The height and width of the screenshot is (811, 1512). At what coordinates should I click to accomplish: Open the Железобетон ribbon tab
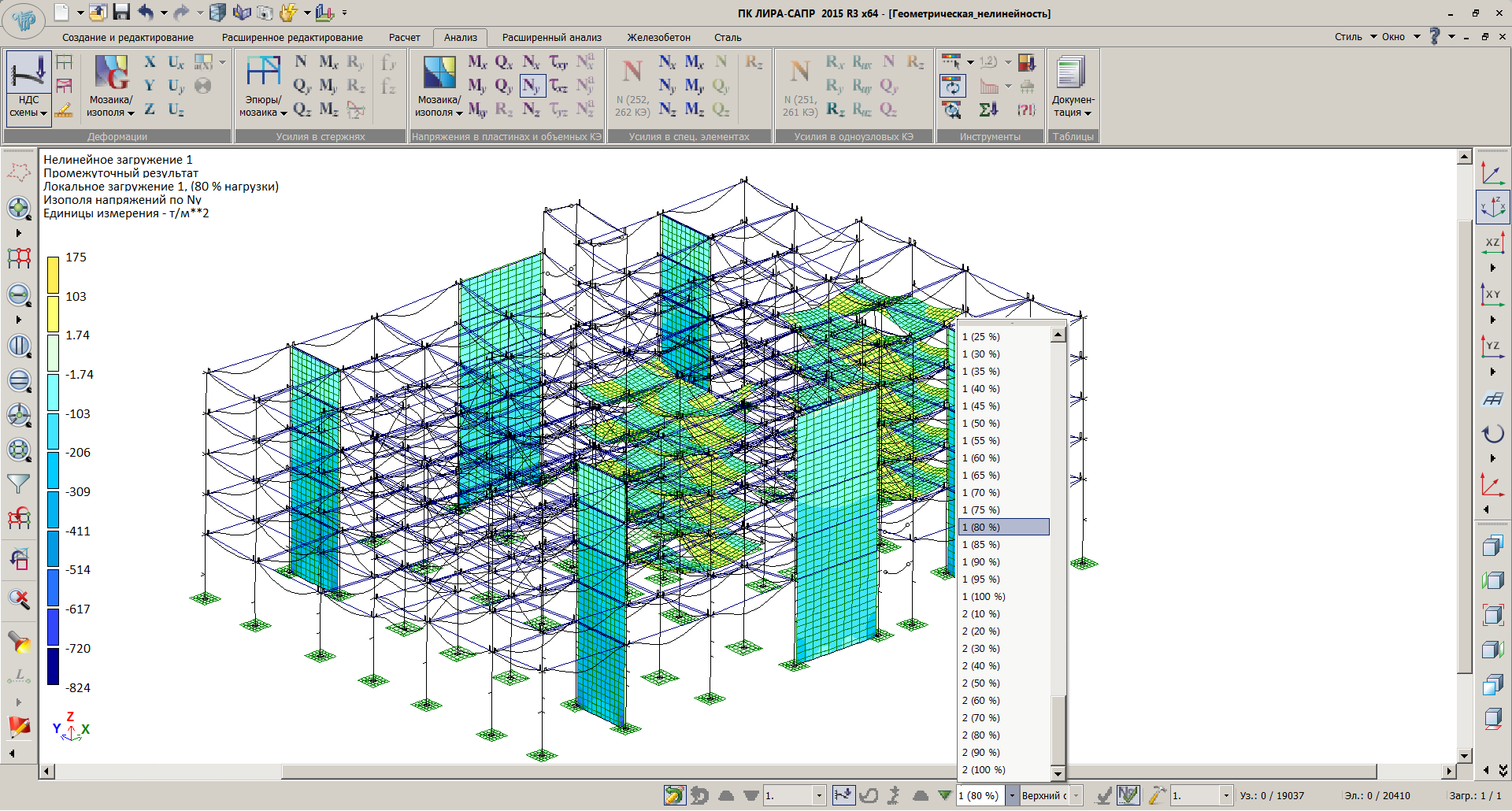(x=658, y=37)
